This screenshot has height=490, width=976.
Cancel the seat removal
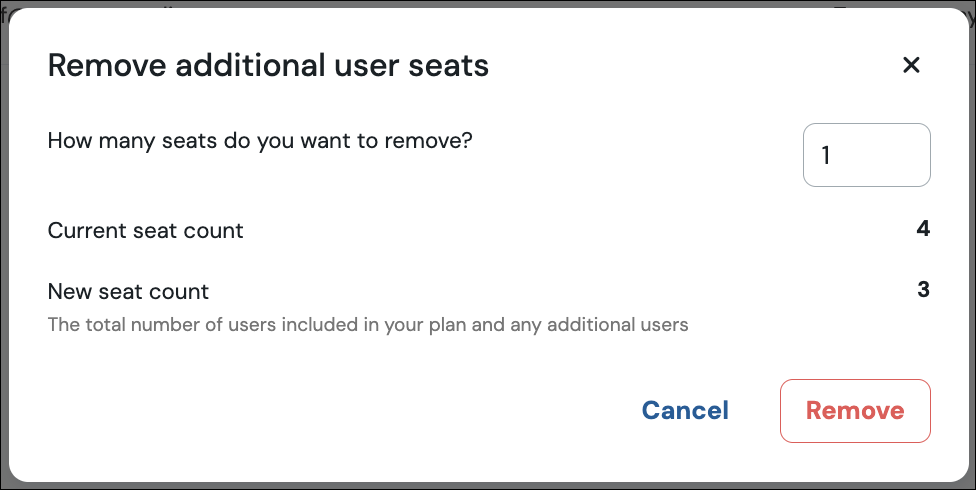point(685,410)
